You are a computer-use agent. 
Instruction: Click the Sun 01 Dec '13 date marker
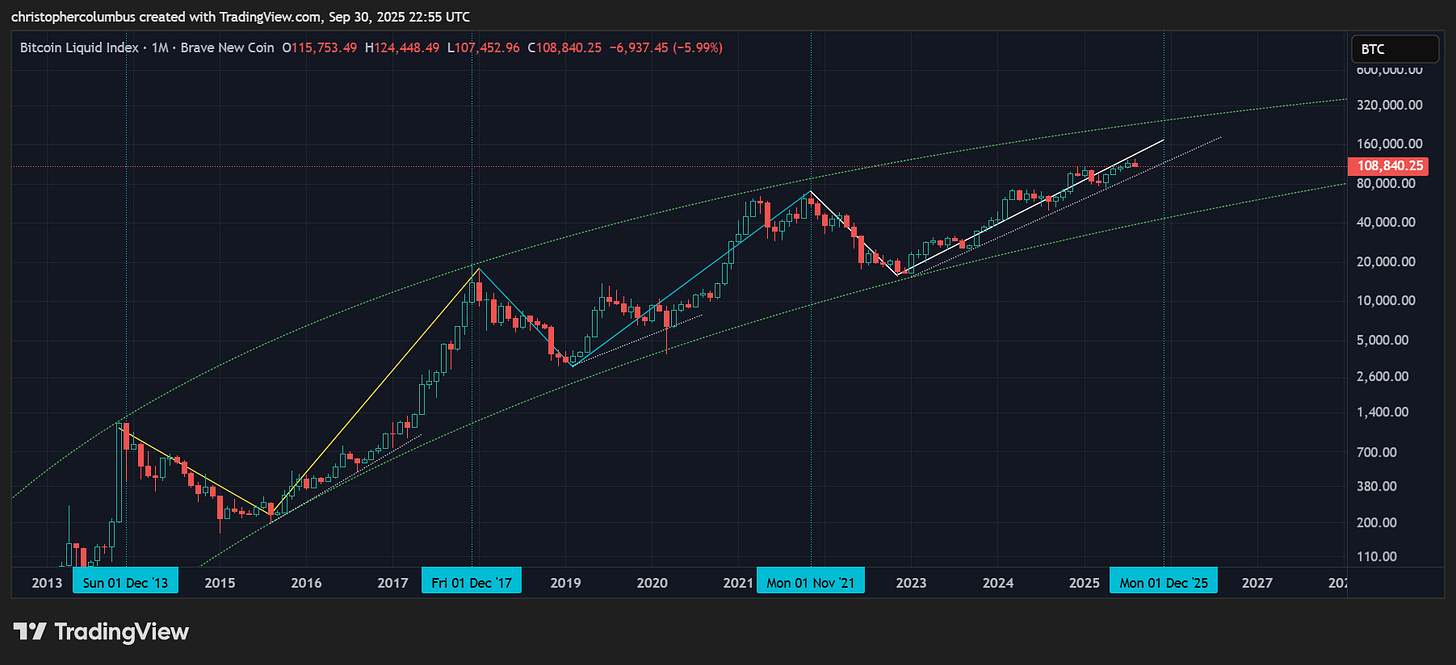(126, 582)
